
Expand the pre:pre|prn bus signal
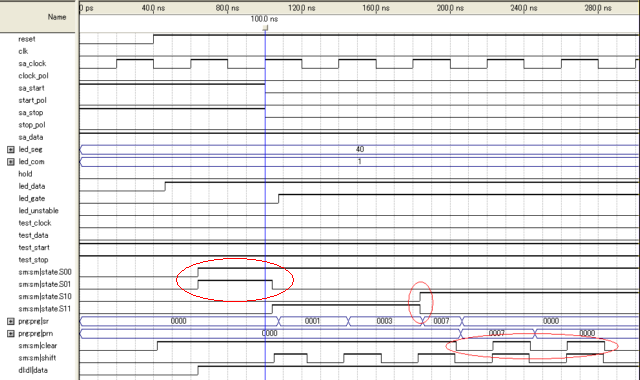coord(11,334)
